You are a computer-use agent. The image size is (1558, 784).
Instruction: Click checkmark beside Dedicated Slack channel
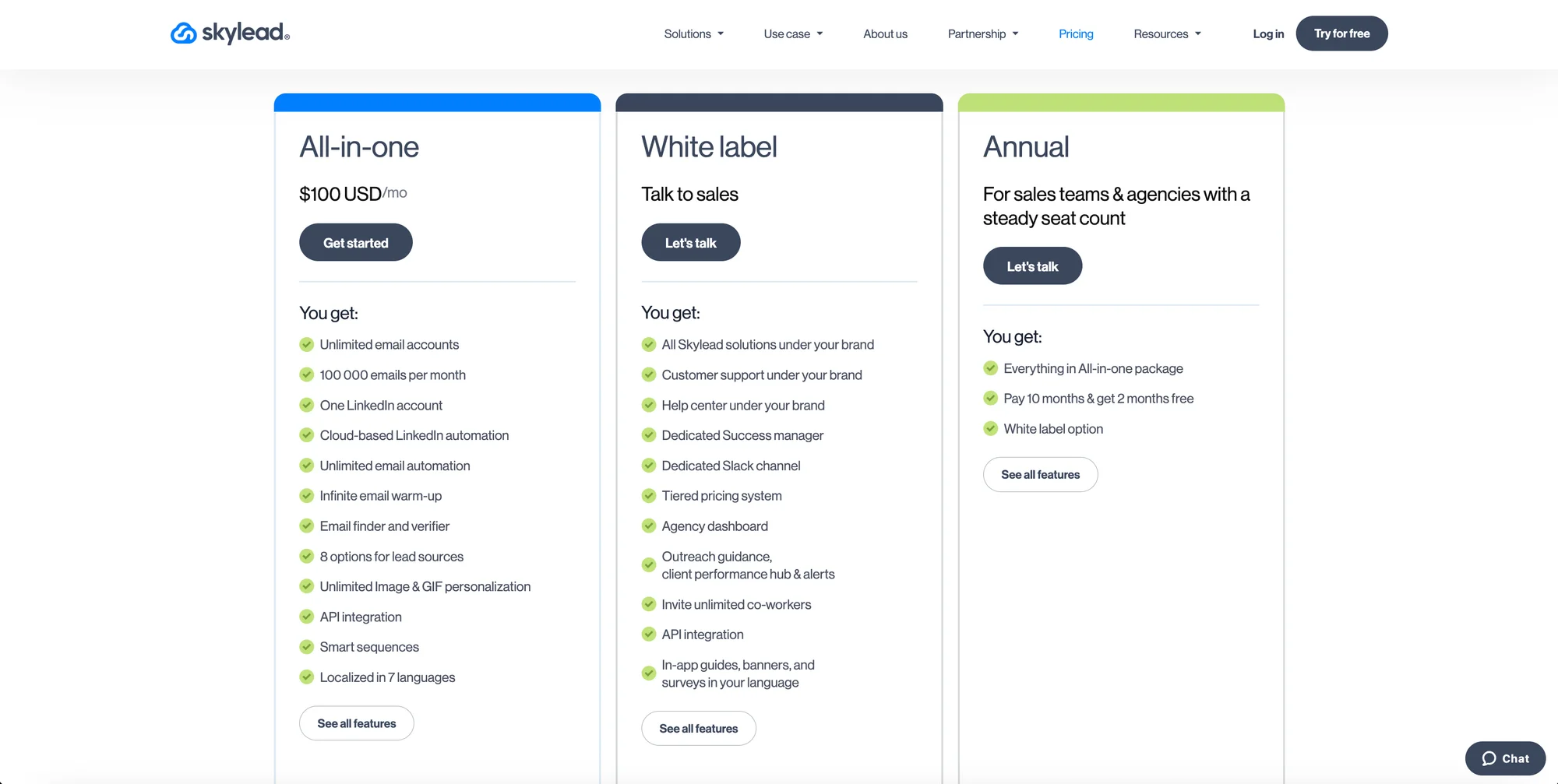[649, 466]
